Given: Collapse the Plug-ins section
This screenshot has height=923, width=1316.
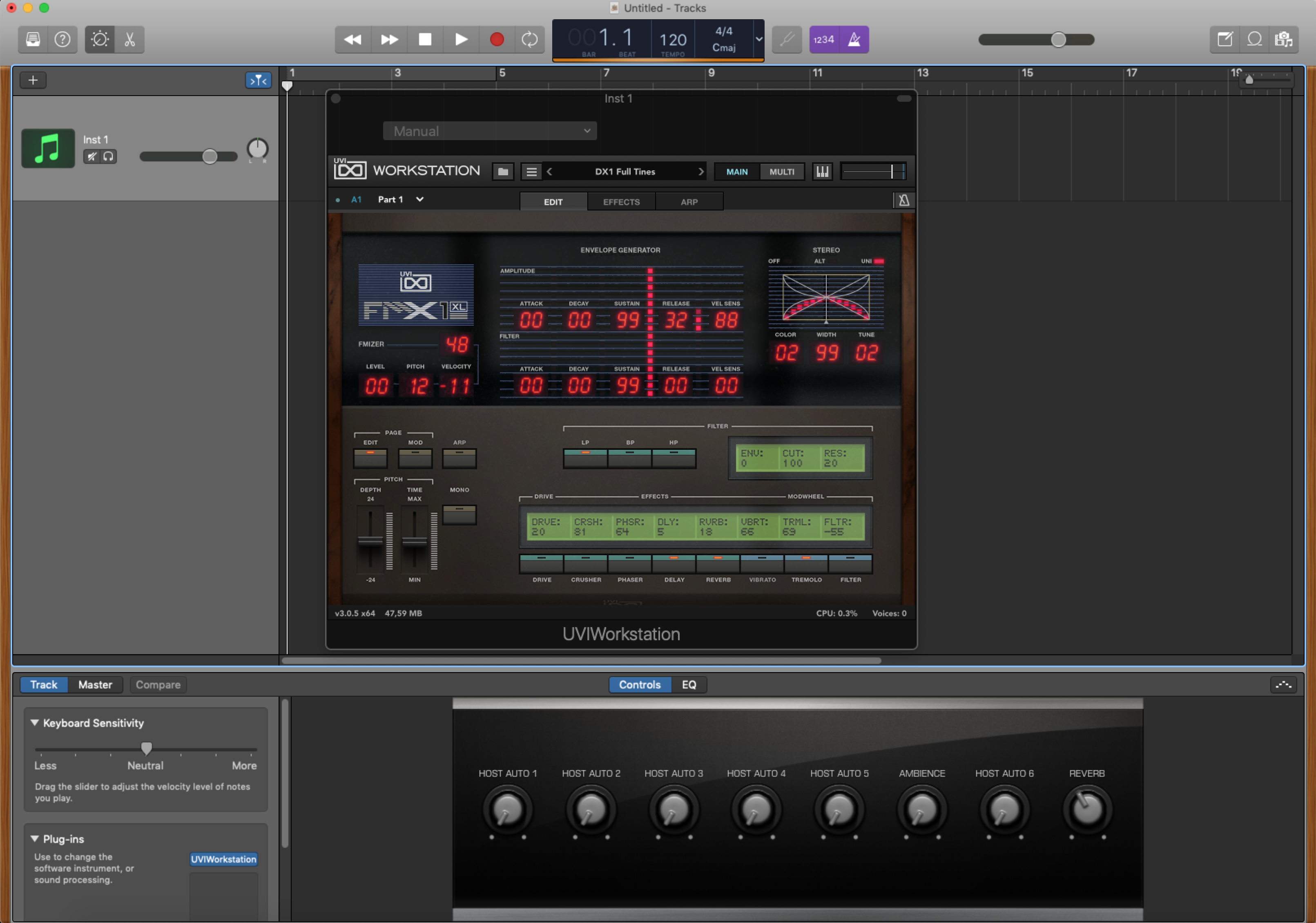Looking at the screenshot, I should pos(34,839).
